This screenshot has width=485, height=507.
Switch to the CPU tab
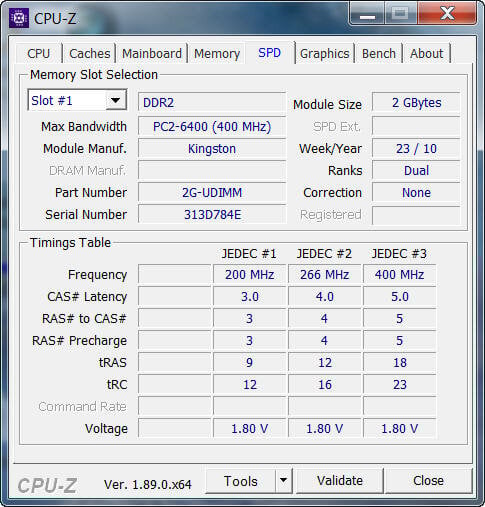[x=39, y=53]
